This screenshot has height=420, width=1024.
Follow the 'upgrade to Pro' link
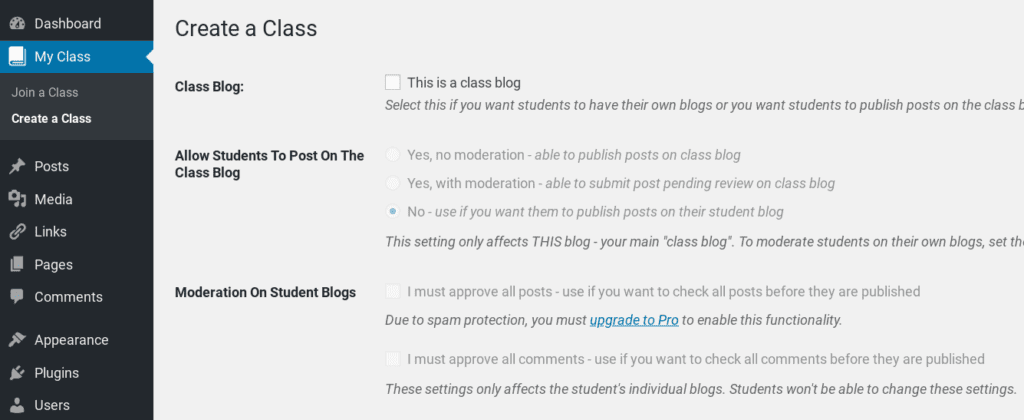tap(634, 321)
